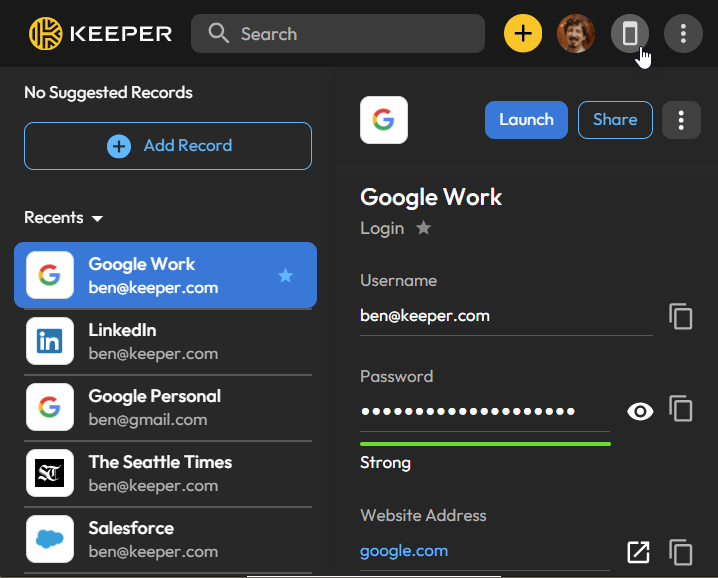Screen dimensions: 718x578
Task: Click the Launch button
Action: 526,120
